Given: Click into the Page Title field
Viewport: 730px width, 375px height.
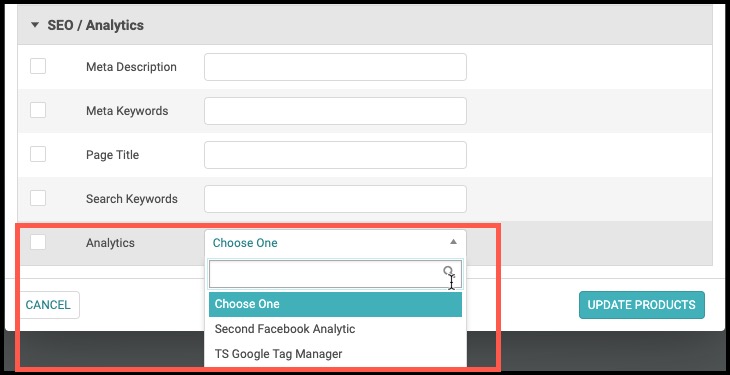Looking at the screenshot, I should coord(335,155).
